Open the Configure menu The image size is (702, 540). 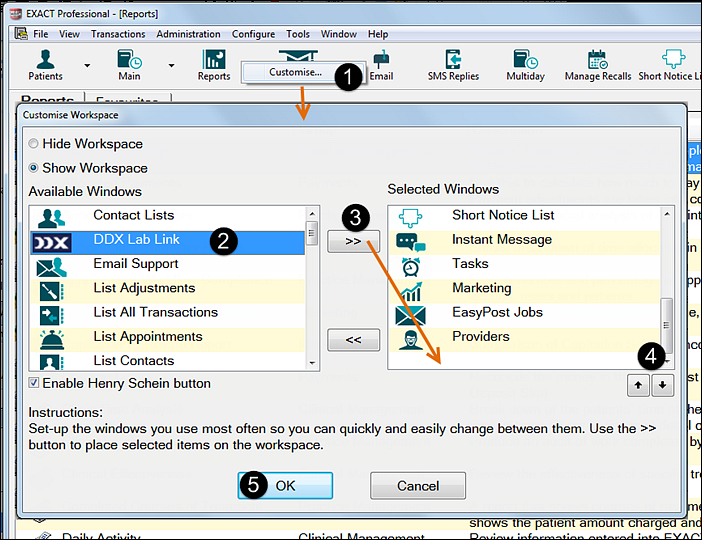(x=253, y=34)
